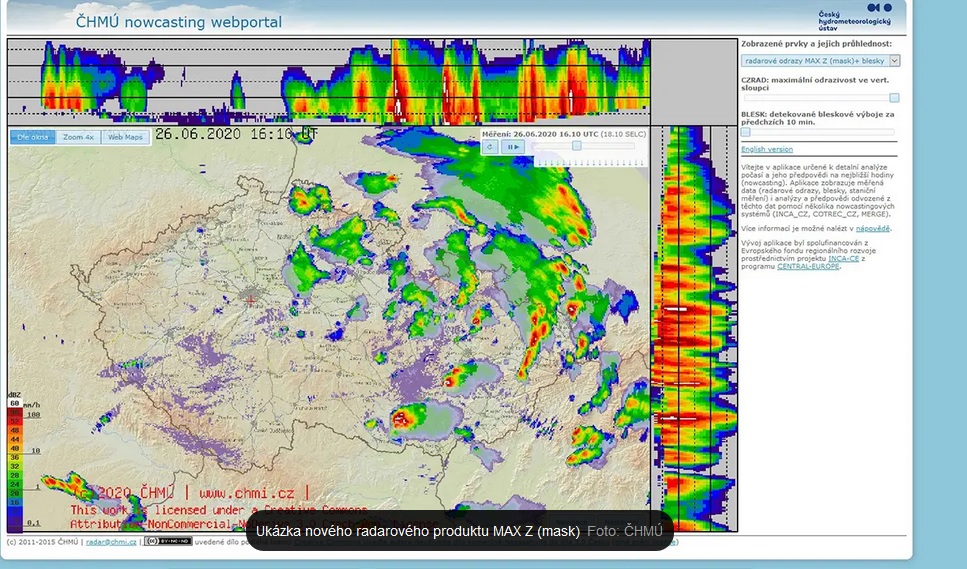967x569 pixels.
Task: Click the CZRAD transparency slider handle
Action: click(x=894, y=98)
